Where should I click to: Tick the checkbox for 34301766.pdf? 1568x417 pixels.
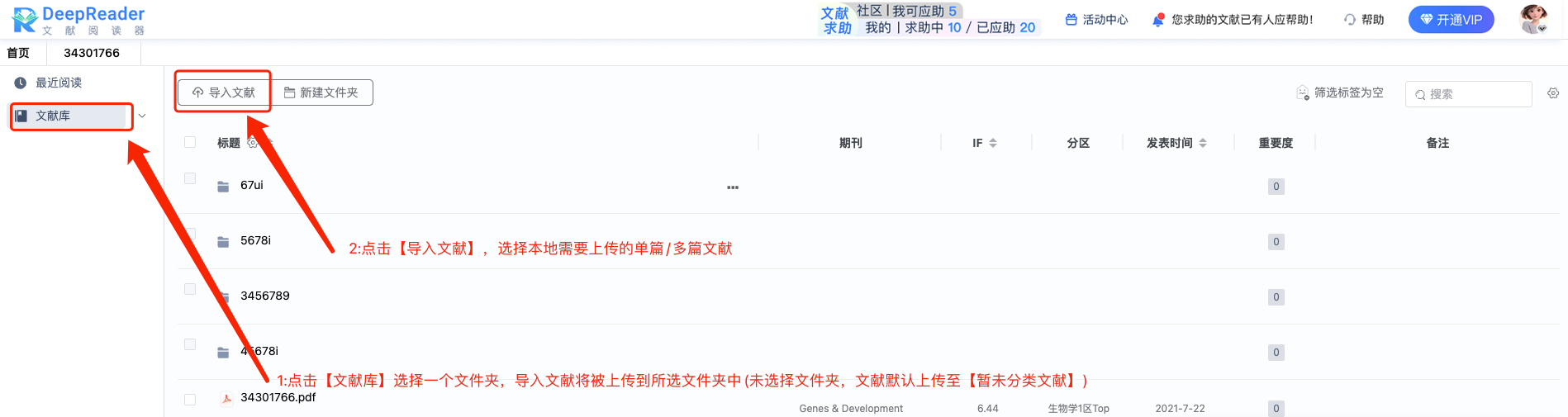click(x=190, y=400)
